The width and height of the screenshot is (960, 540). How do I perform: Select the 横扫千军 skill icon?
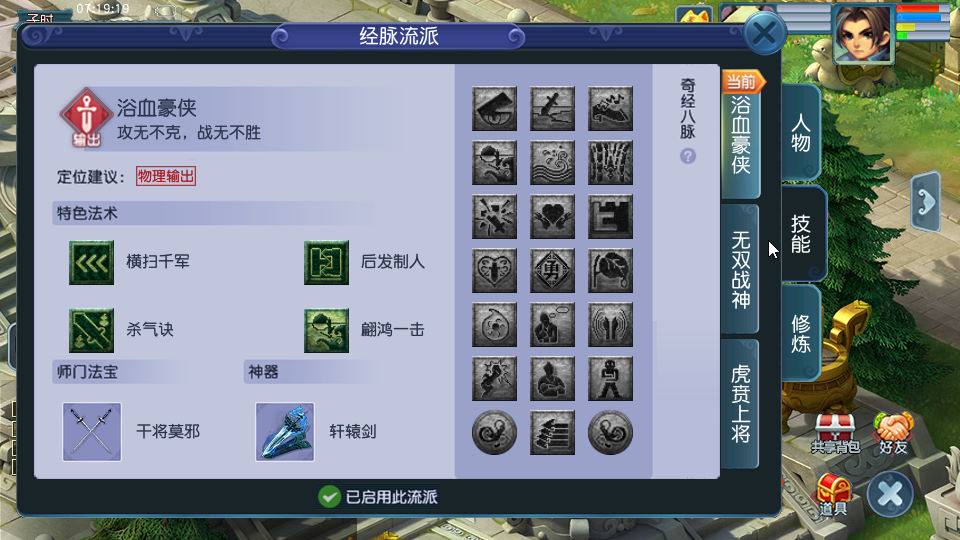click(91, 263)
